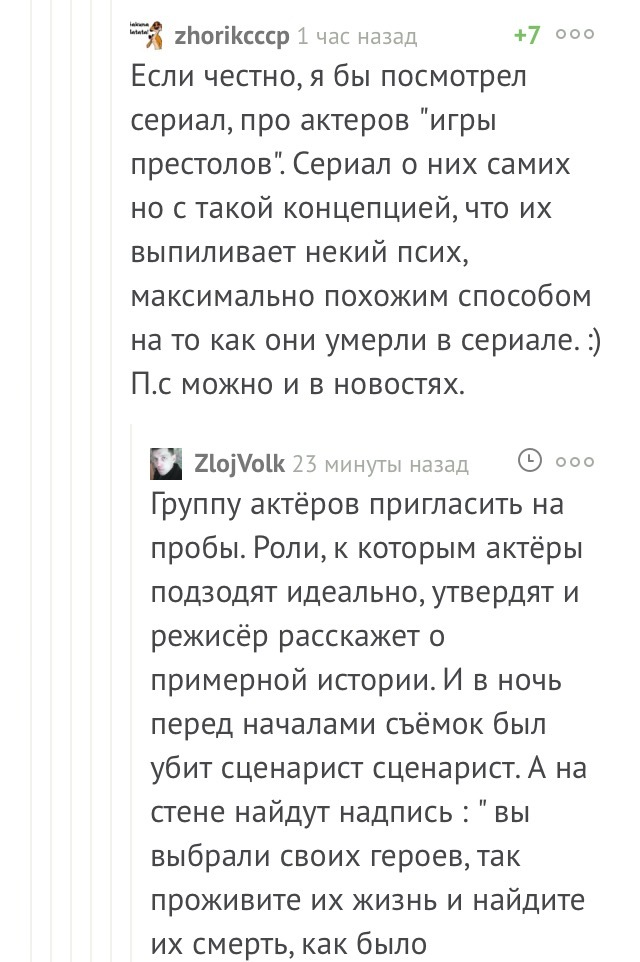Tap ZlojVolk's profile avatar
The height and width of the screenshot is (962, 640).
(166, 462)
